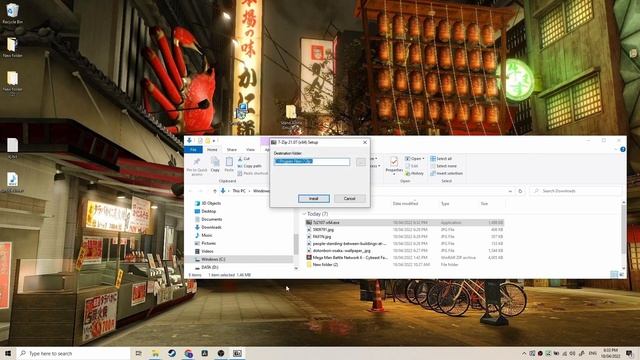This screenshot has width=640, height=360.
Task: Click Select none in the ribbon
Action: 444,166
